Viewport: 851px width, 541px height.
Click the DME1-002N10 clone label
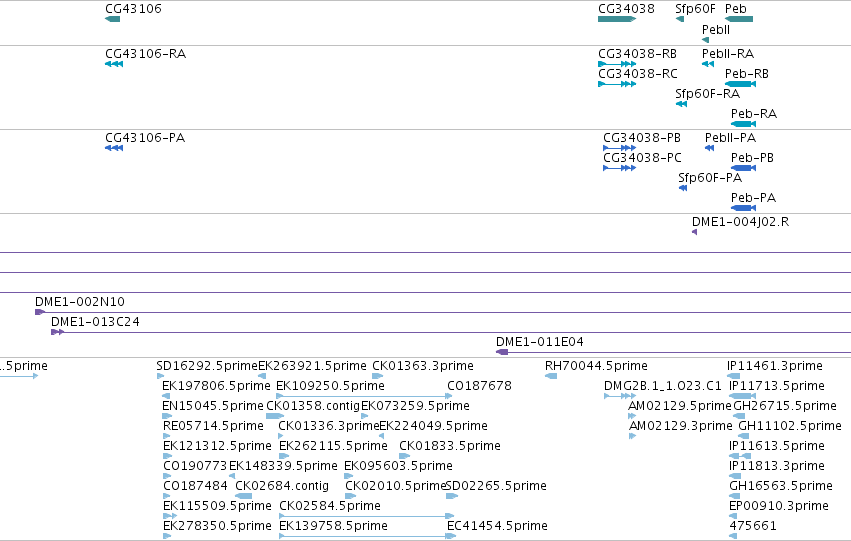[x=80, y=302]
